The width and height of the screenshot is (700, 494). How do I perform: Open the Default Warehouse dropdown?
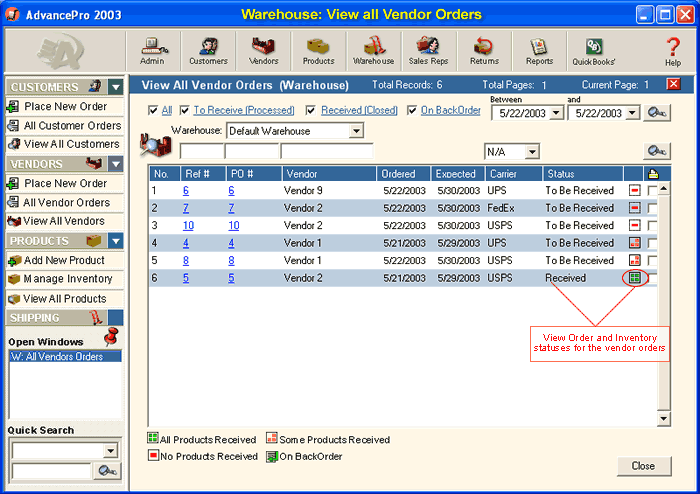356,131
